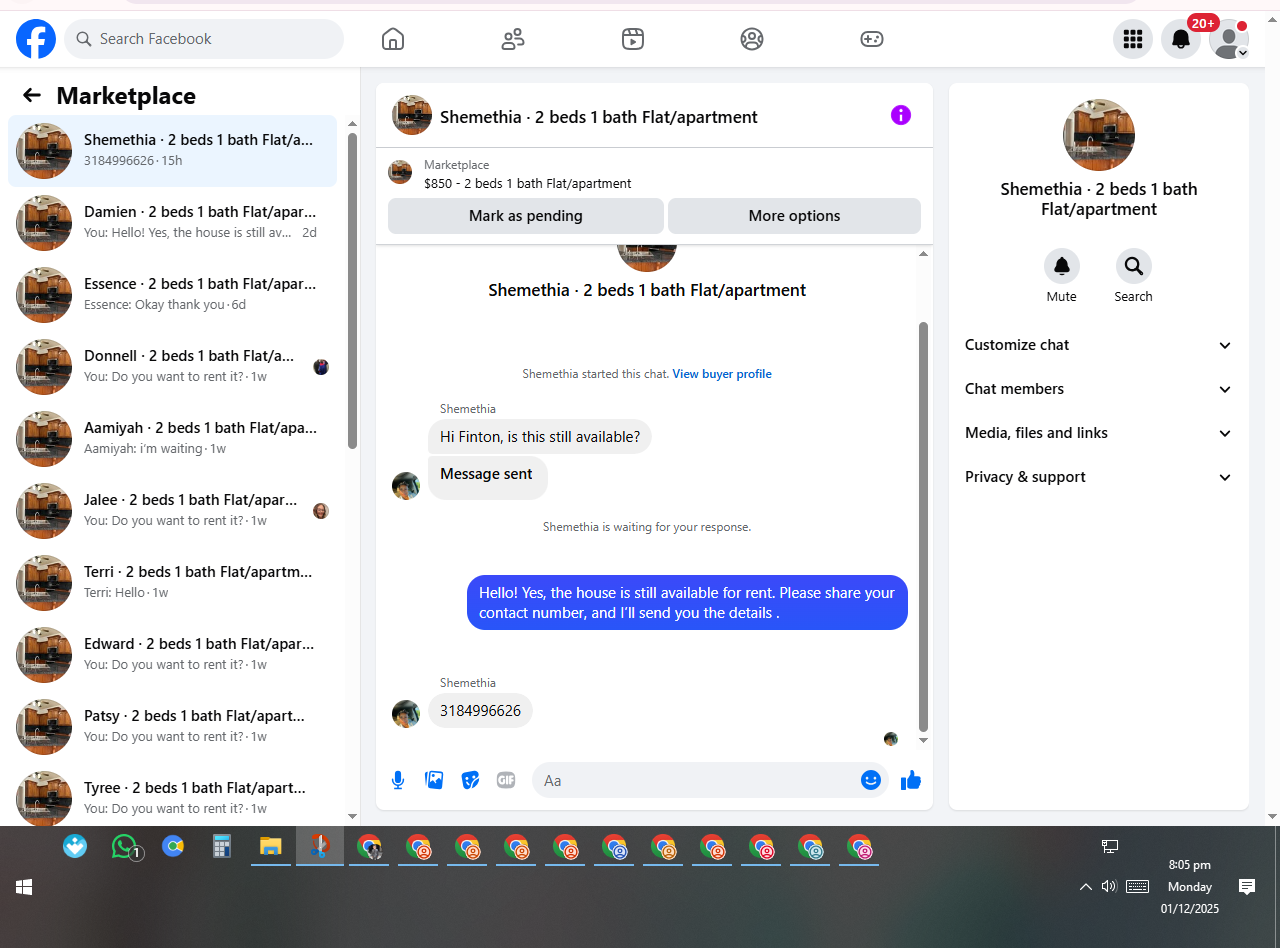Click the chat messages scrollbar thumb
Image resolution: width=1280 pixels, height=948 pixels.
point(924,526)
